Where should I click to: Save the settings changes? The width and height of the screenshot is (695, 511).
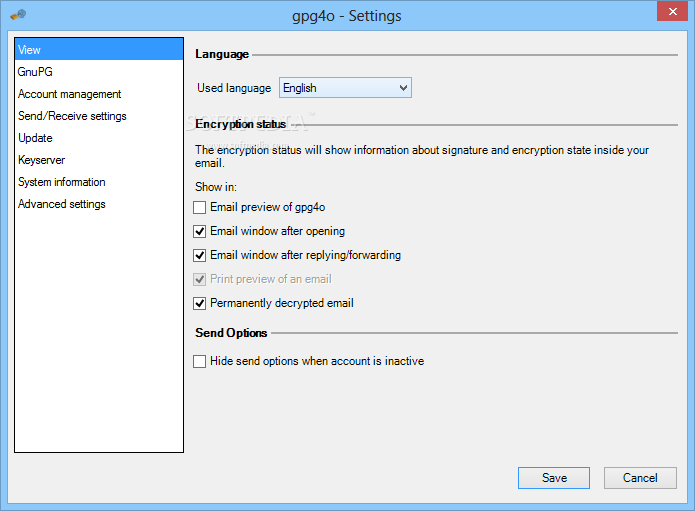[554, 478]
